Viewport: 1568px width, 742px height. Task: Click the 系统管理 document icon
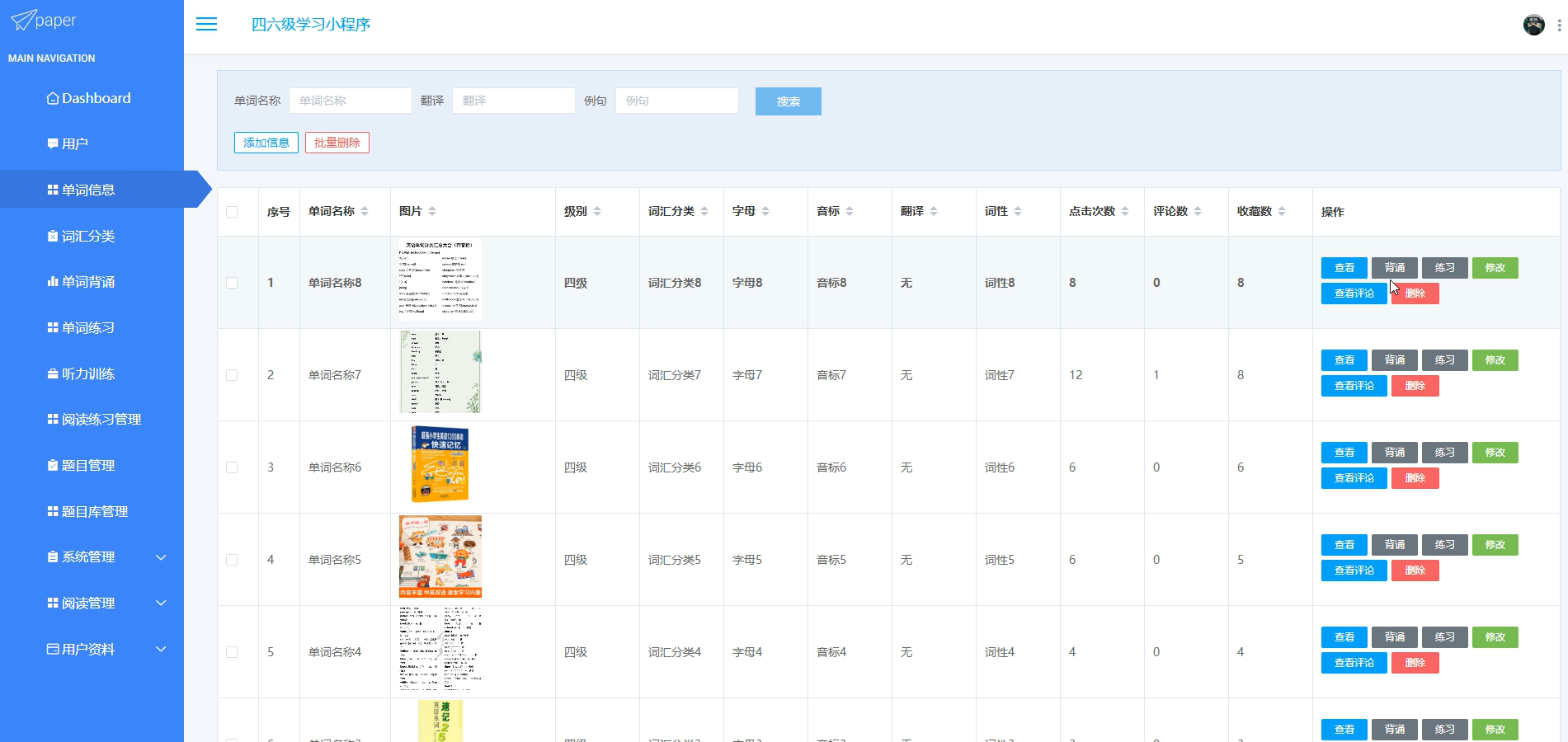coord(53,557)
